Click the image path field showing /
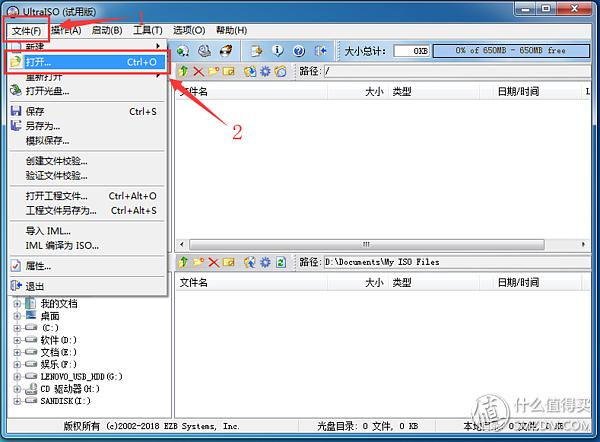 tap(457, 71)
